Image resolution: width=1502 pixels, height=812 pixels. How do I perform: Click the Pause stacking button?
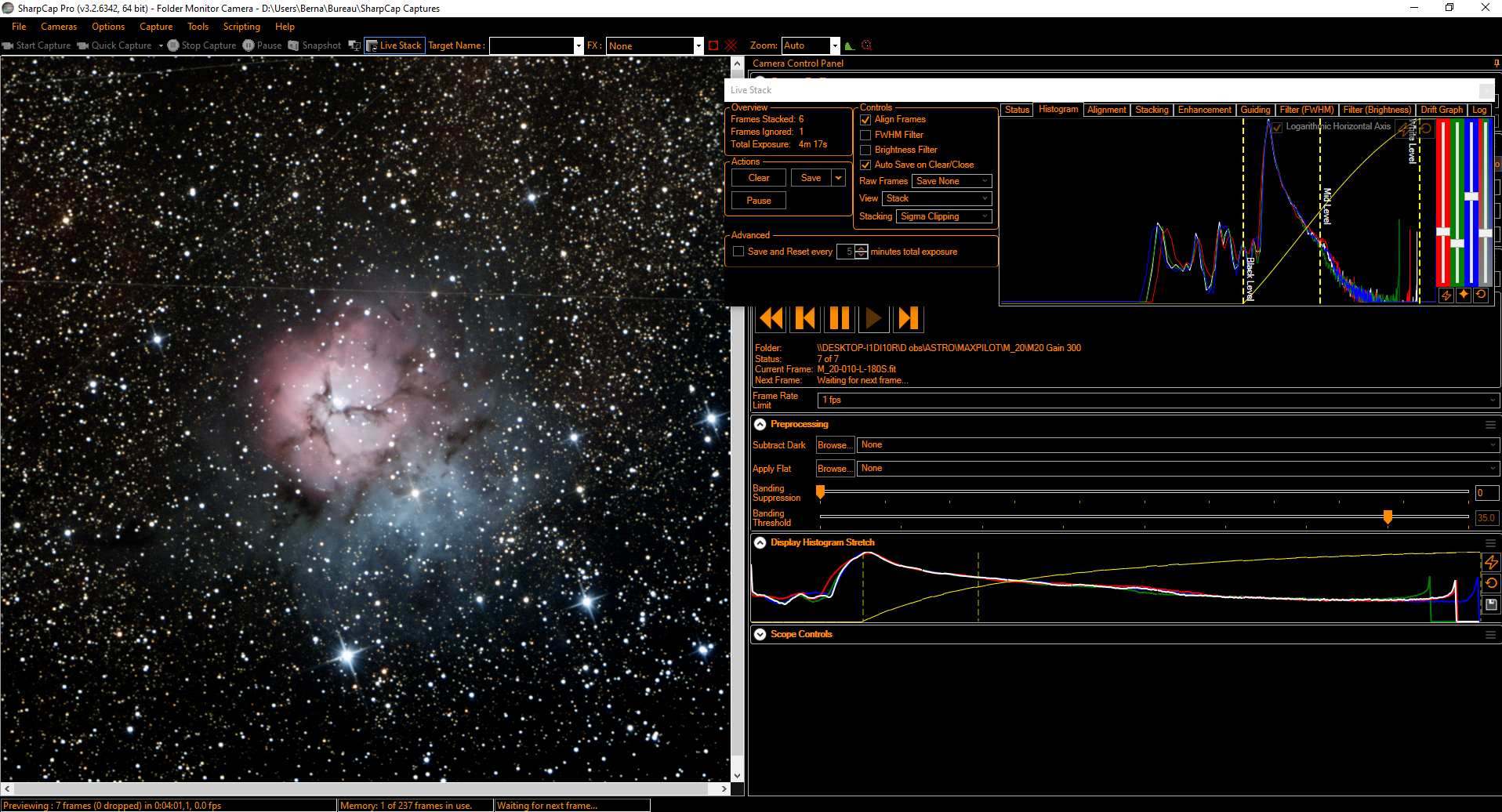coord(759,201)
